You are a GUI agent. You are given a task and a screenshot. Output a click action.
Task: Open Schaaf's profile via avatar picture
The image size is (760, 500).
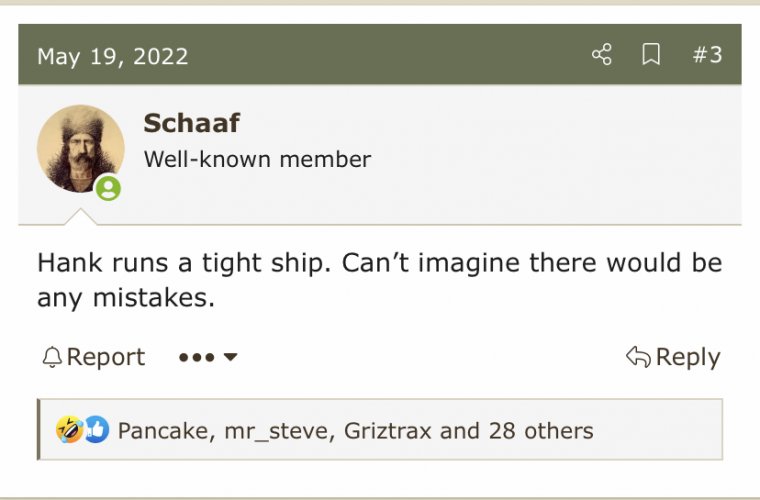[80, 147]
